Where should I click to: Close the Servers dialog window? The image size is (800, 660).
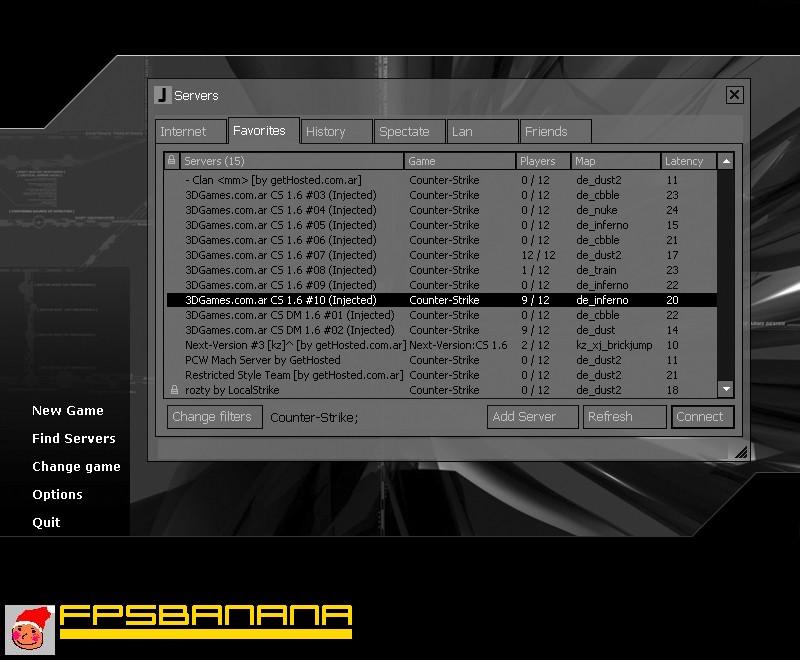click(x=734, y=95)
